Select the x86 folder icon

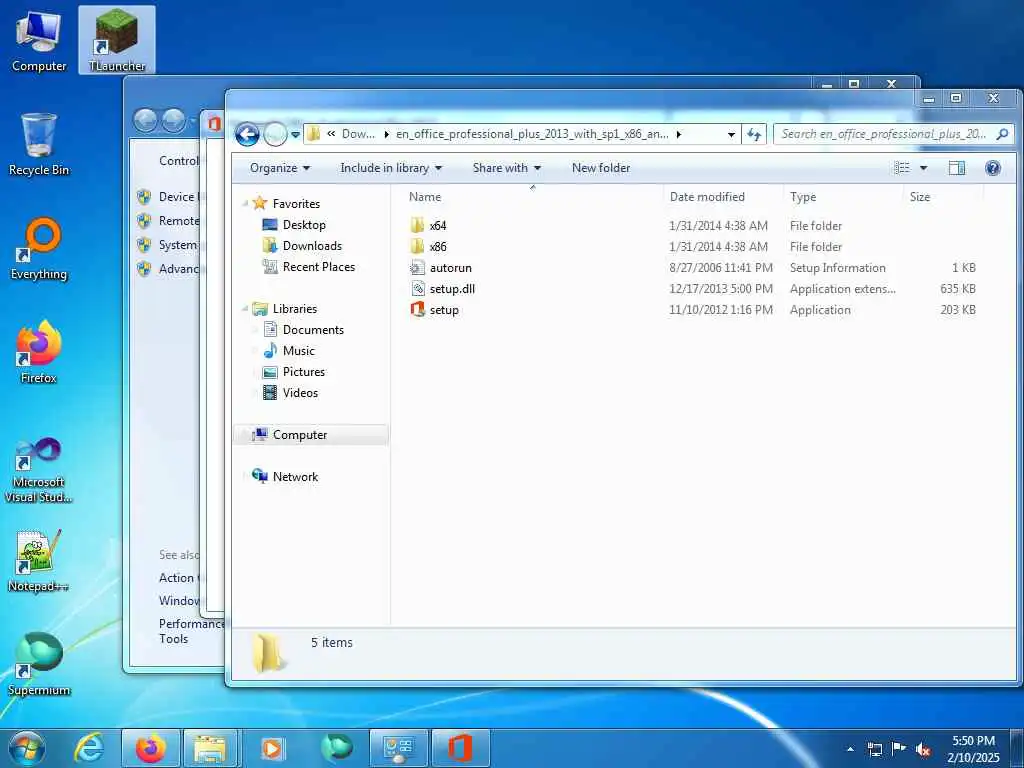pos(417,246)
